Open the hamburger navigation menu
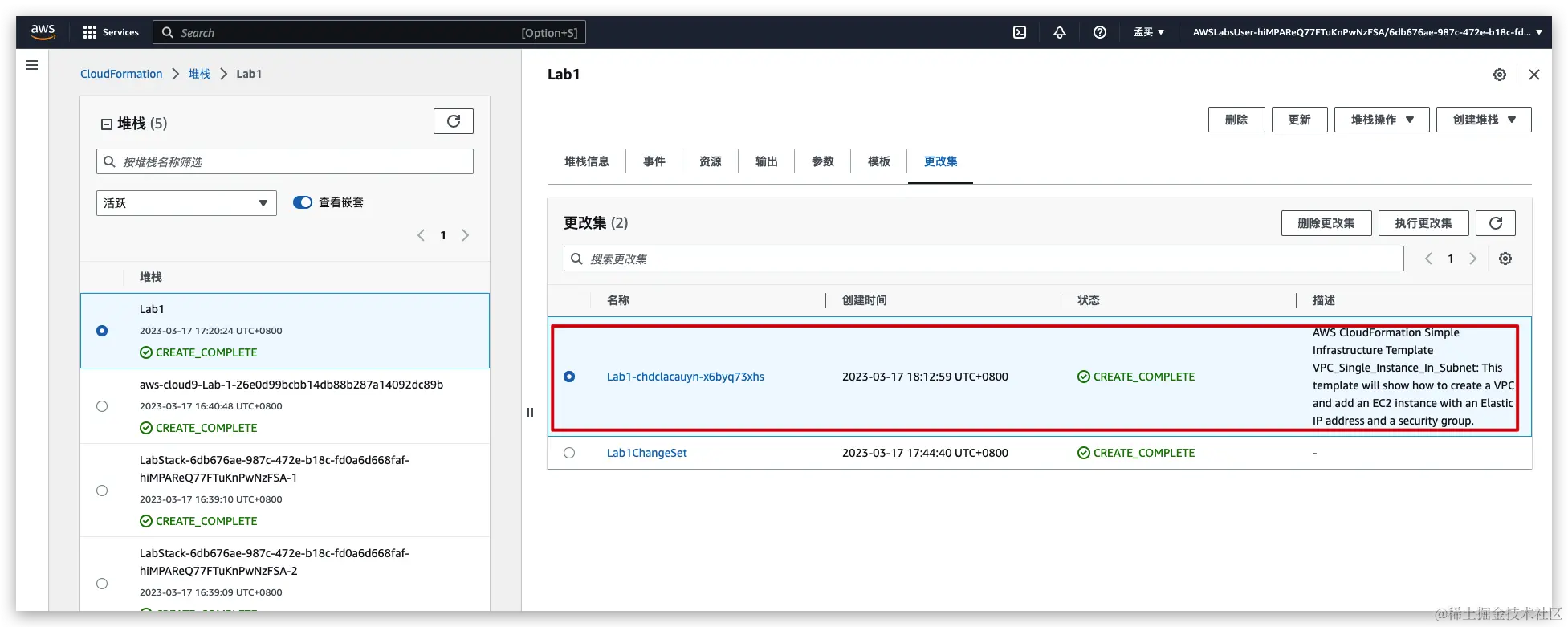This screenshot has width=1568, height=627. (32, 65)
